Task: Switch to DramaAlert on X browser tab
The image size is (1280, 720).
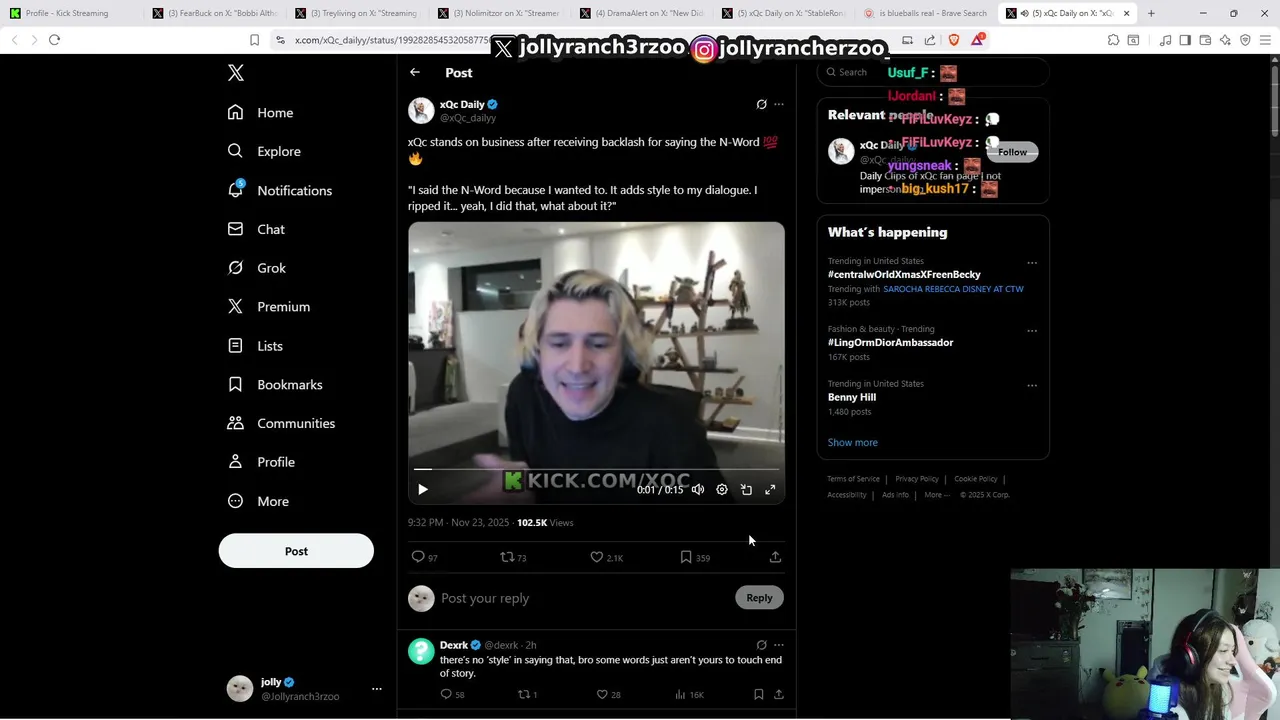Action: [640, 13]
